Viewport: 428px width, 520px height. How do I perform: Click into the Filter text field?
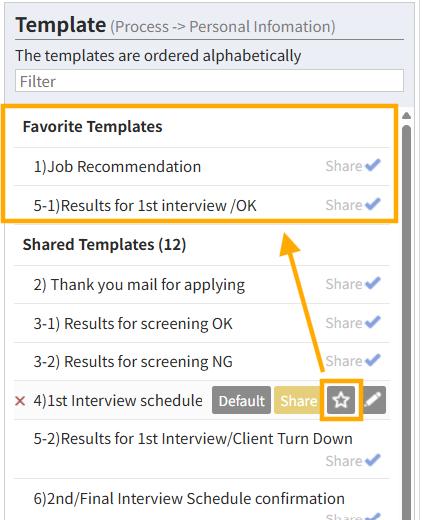[x=209, y=81]
